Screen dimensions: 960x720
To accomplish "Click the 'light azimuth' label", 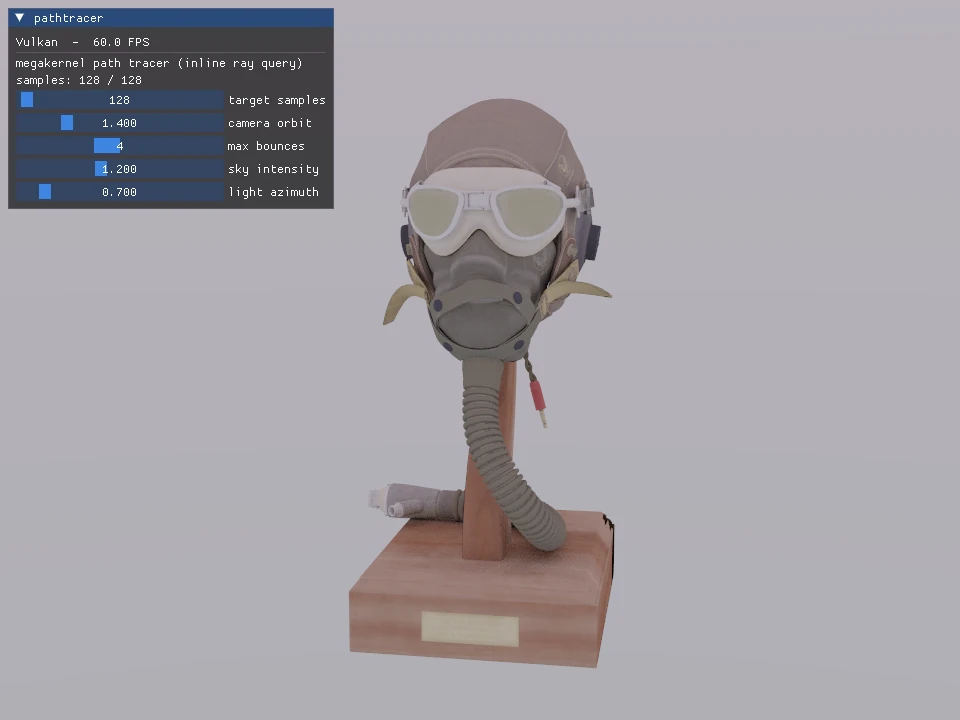I will [x=274, y=192].
